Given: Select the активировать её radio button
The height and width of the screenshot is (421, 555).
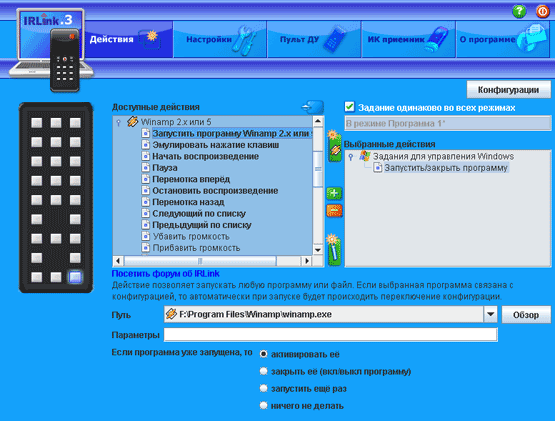Looking at the screenshot, I should (263, 354).
